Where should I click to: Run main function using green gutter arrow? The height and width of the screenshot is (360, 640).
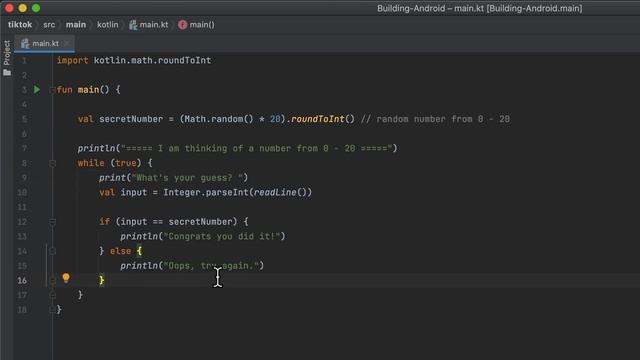tap(37, 89)
